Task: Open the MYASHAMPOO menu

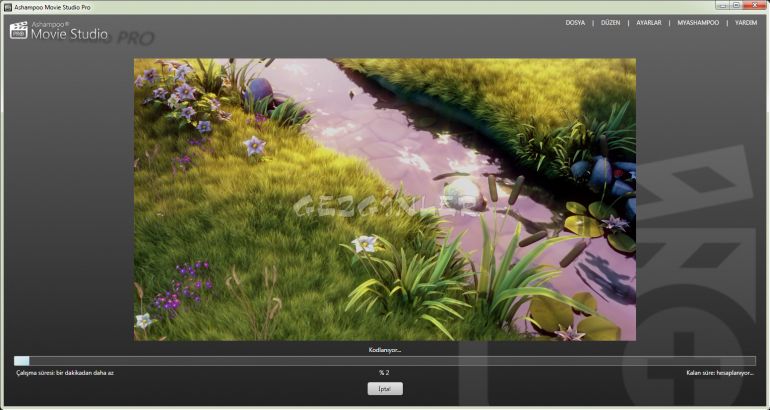Action: tap(698, 23)
